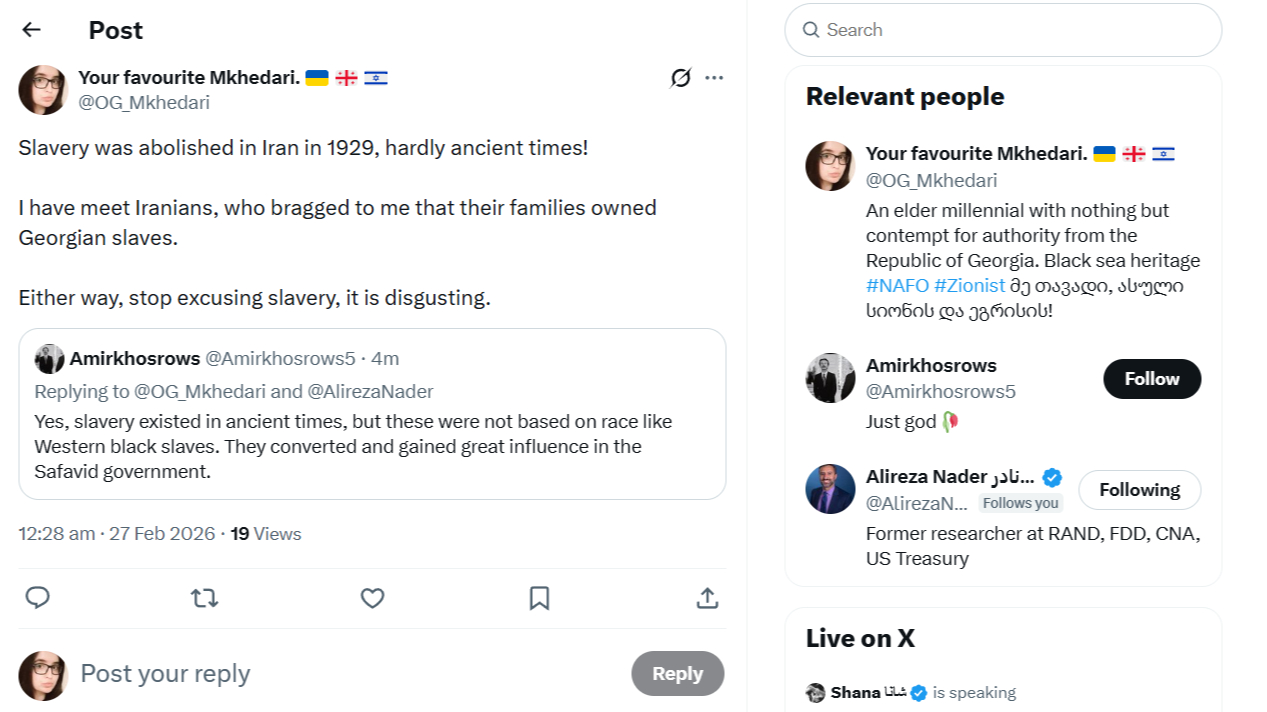Follow Amirkhosrows

point(1152,379)
